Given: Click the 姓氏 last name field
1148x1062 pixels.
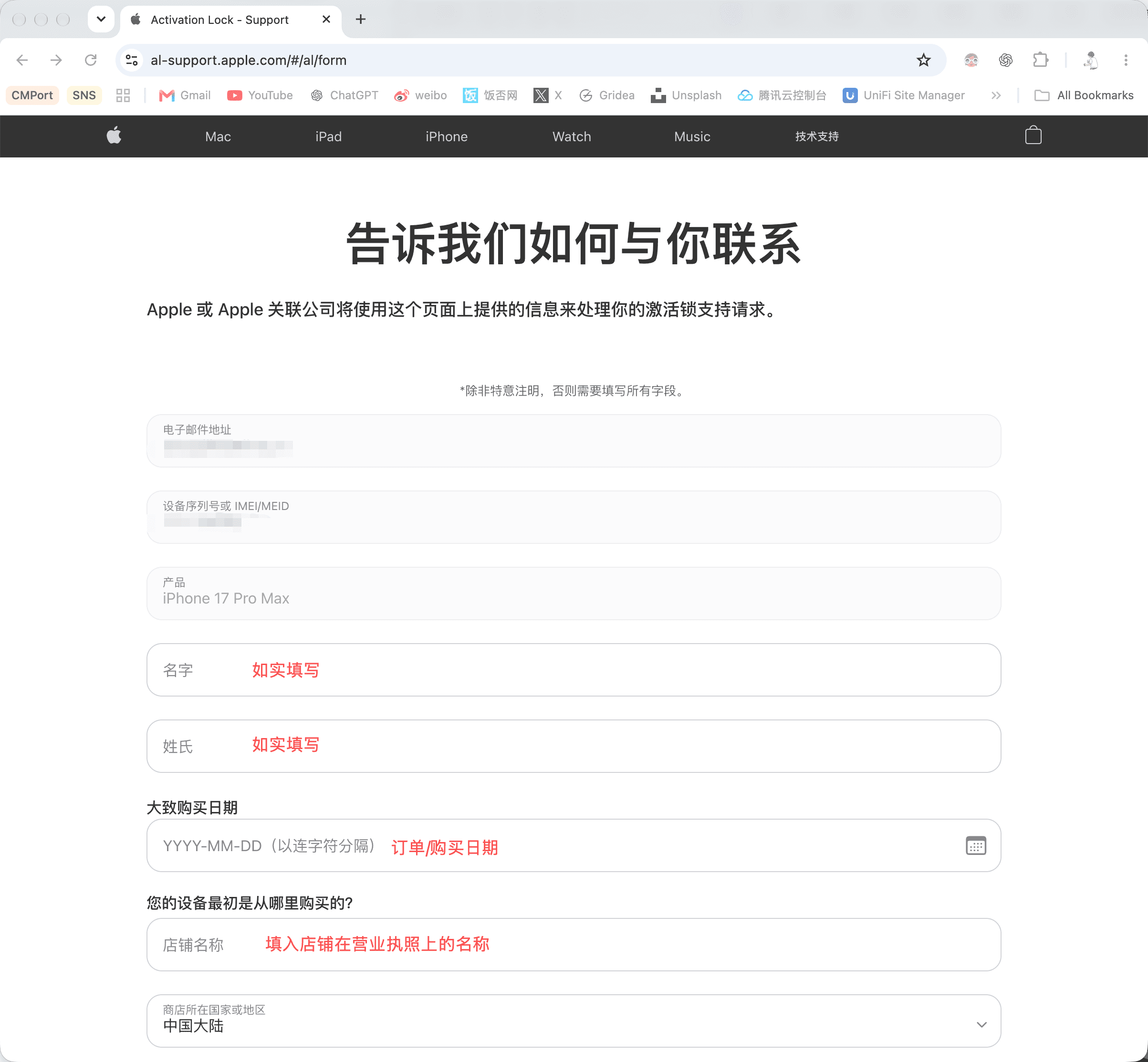Looking at the screenshot, I should point(574,746).
